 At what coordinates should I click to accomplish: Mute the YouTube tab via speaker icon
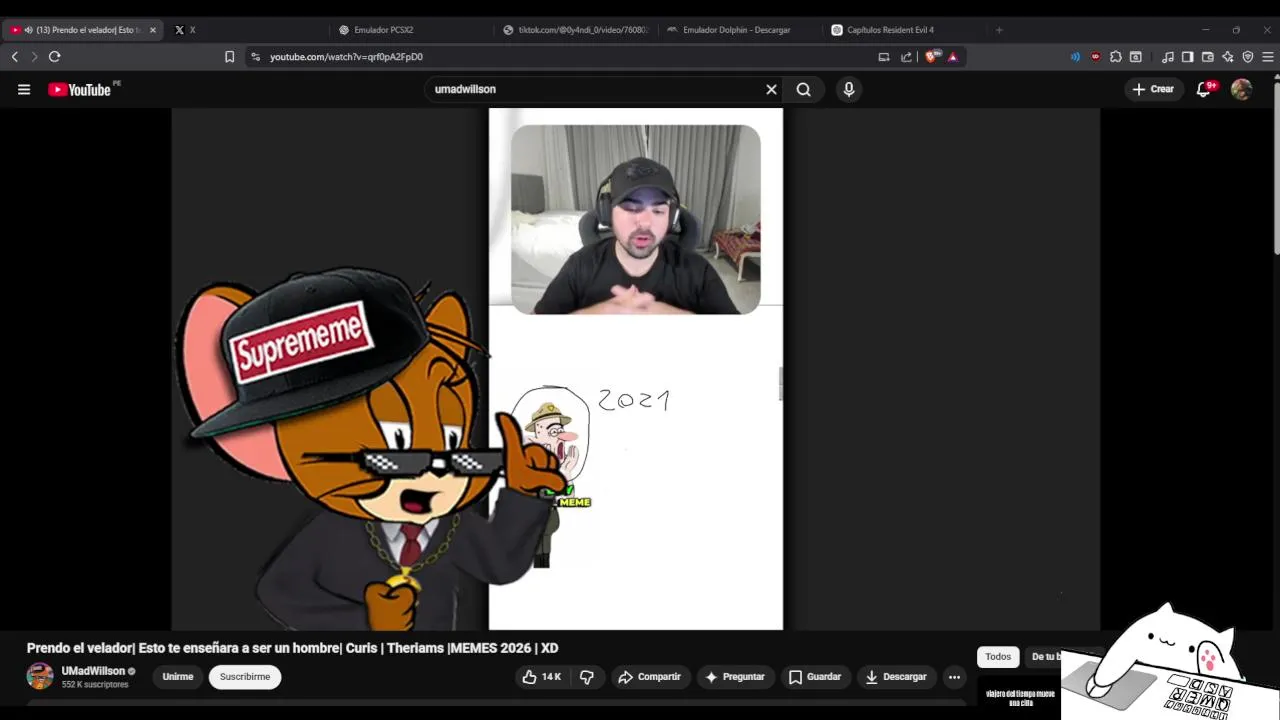click(28, 30)
